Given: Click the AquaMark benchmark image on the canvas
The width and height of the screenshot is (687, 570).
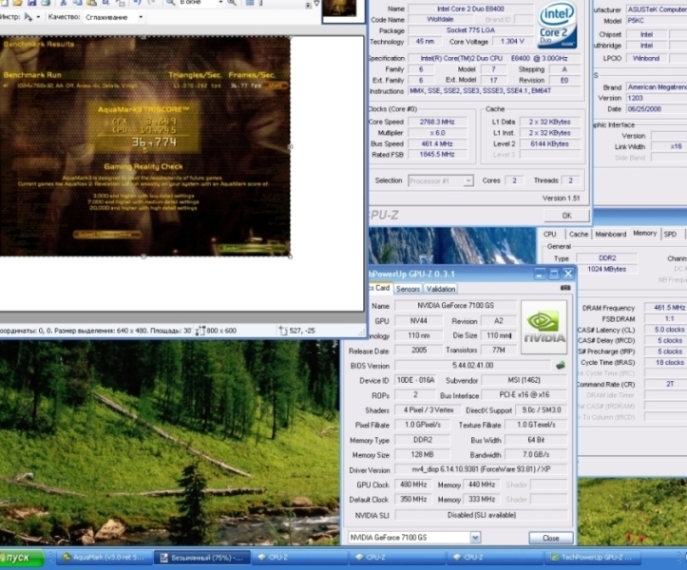Looking at the screenshot, I should 145,146.
